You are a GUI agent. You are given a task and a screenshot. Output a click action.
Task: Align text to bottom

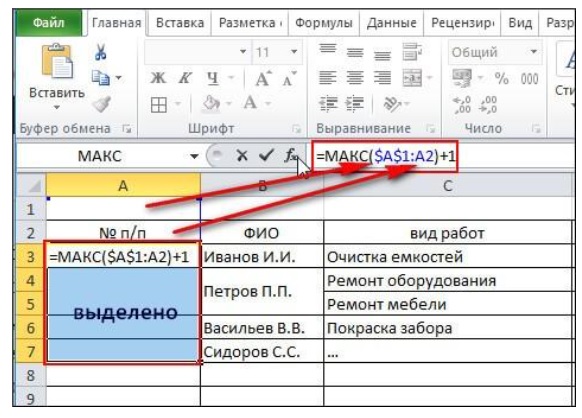click(x=382, y=55)
